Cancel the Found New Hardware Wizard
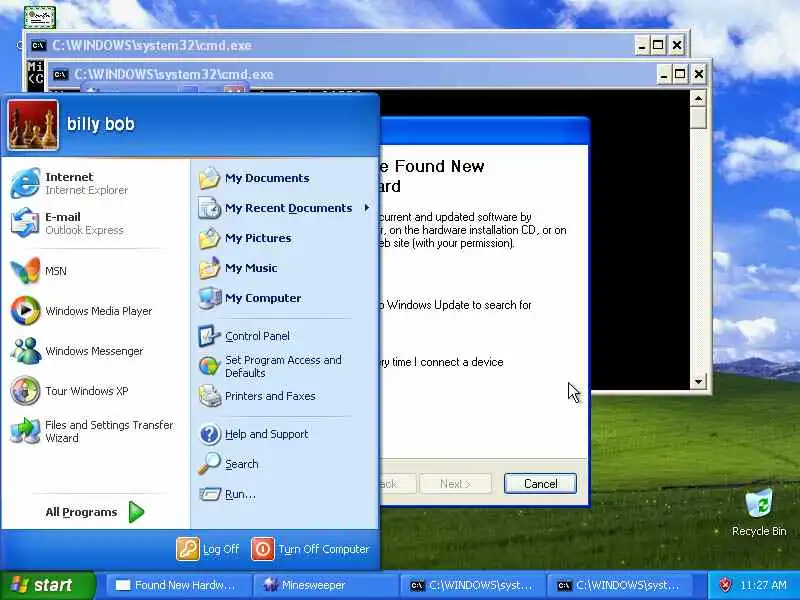 540,484
